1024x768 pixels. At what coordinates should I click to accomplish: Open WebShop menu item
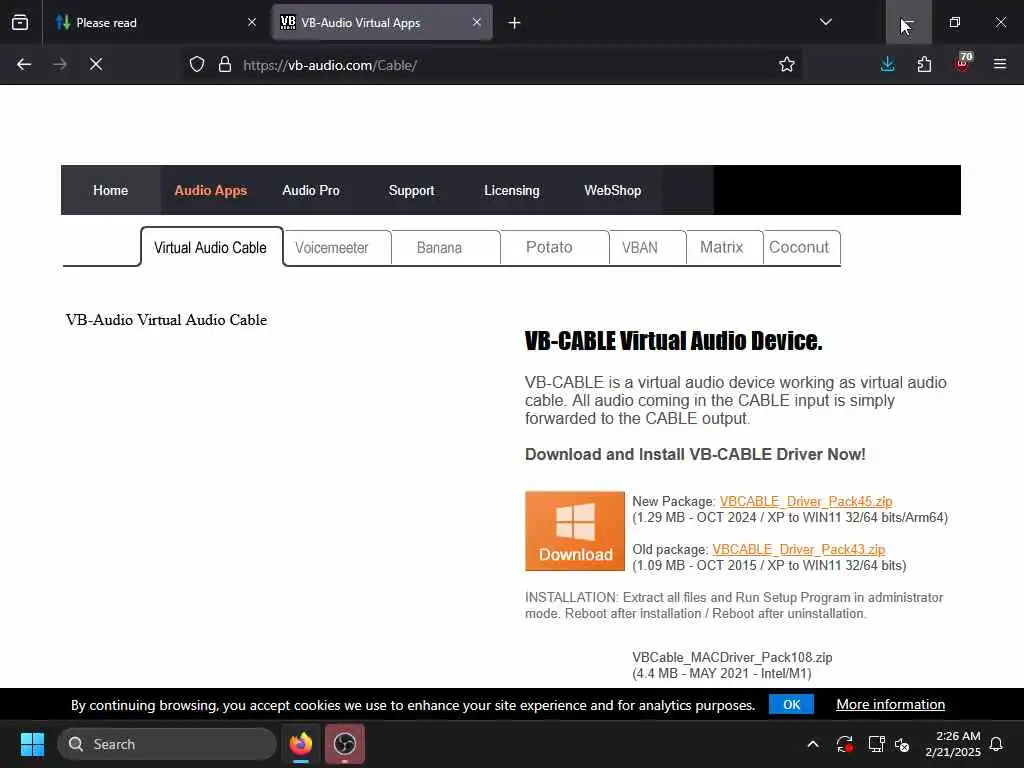613,191
